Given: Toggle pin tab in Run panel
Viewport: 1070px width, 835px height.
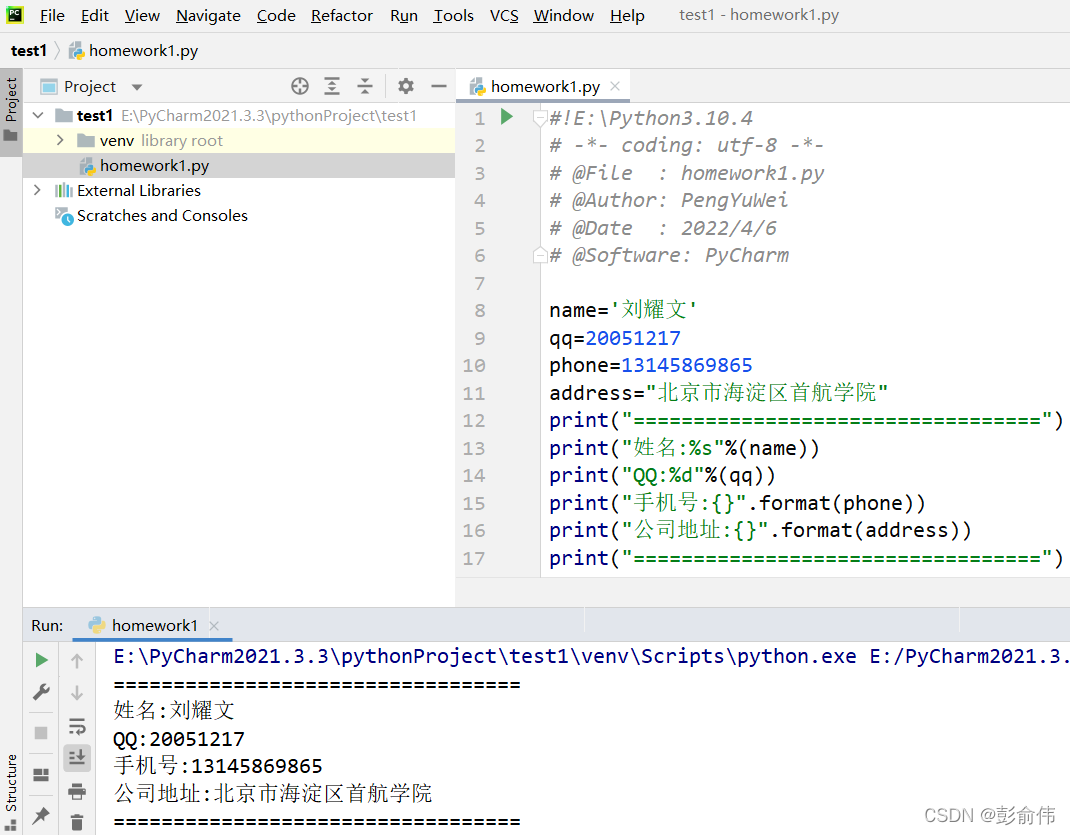Looking at the screenshot, I should [x=41, y=815].
